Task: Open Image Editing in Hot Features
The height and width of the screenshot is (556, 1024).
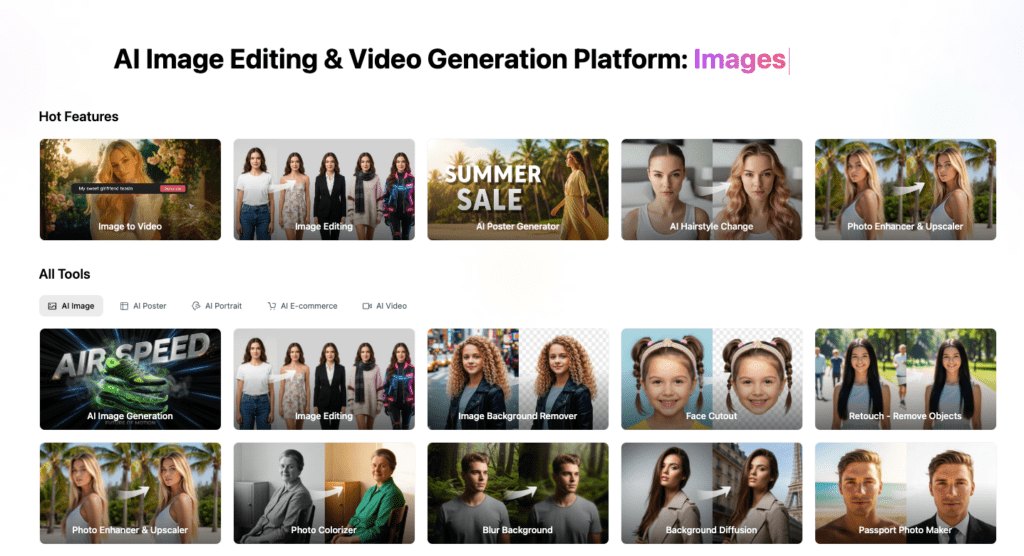Action: pos(324,190)
